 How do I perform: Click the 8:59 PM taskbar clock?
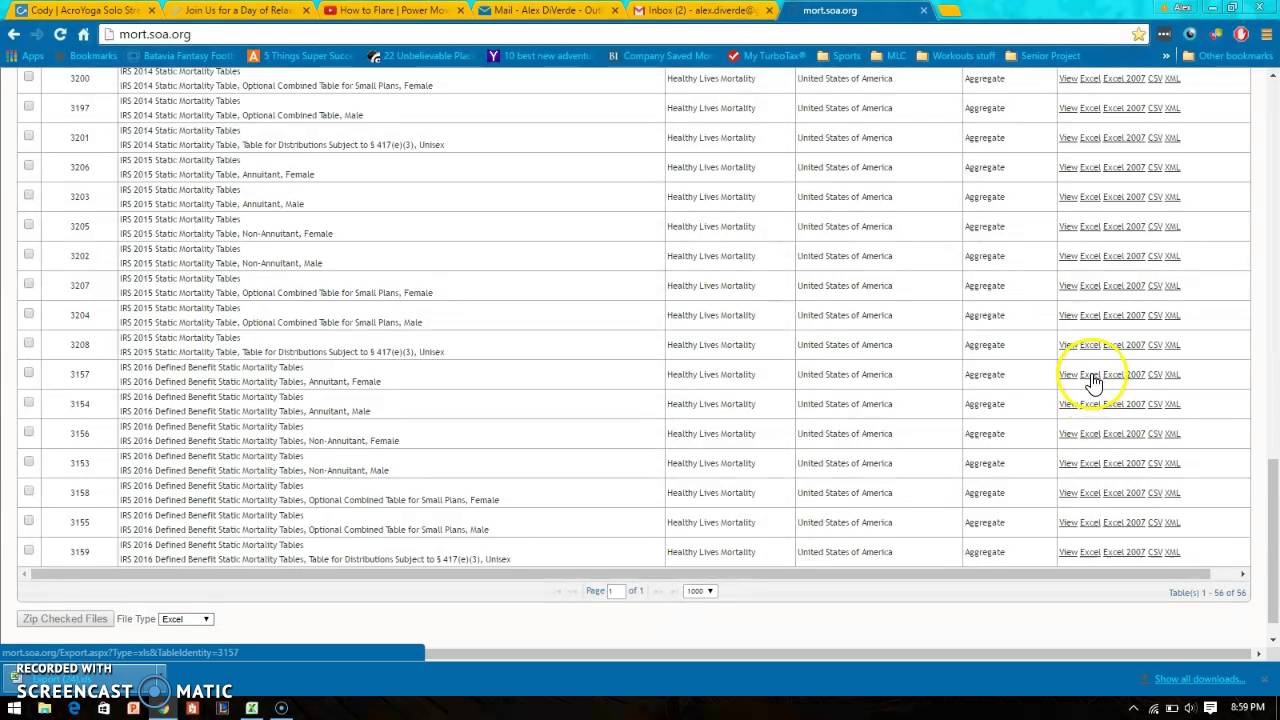coord(1247,708)
